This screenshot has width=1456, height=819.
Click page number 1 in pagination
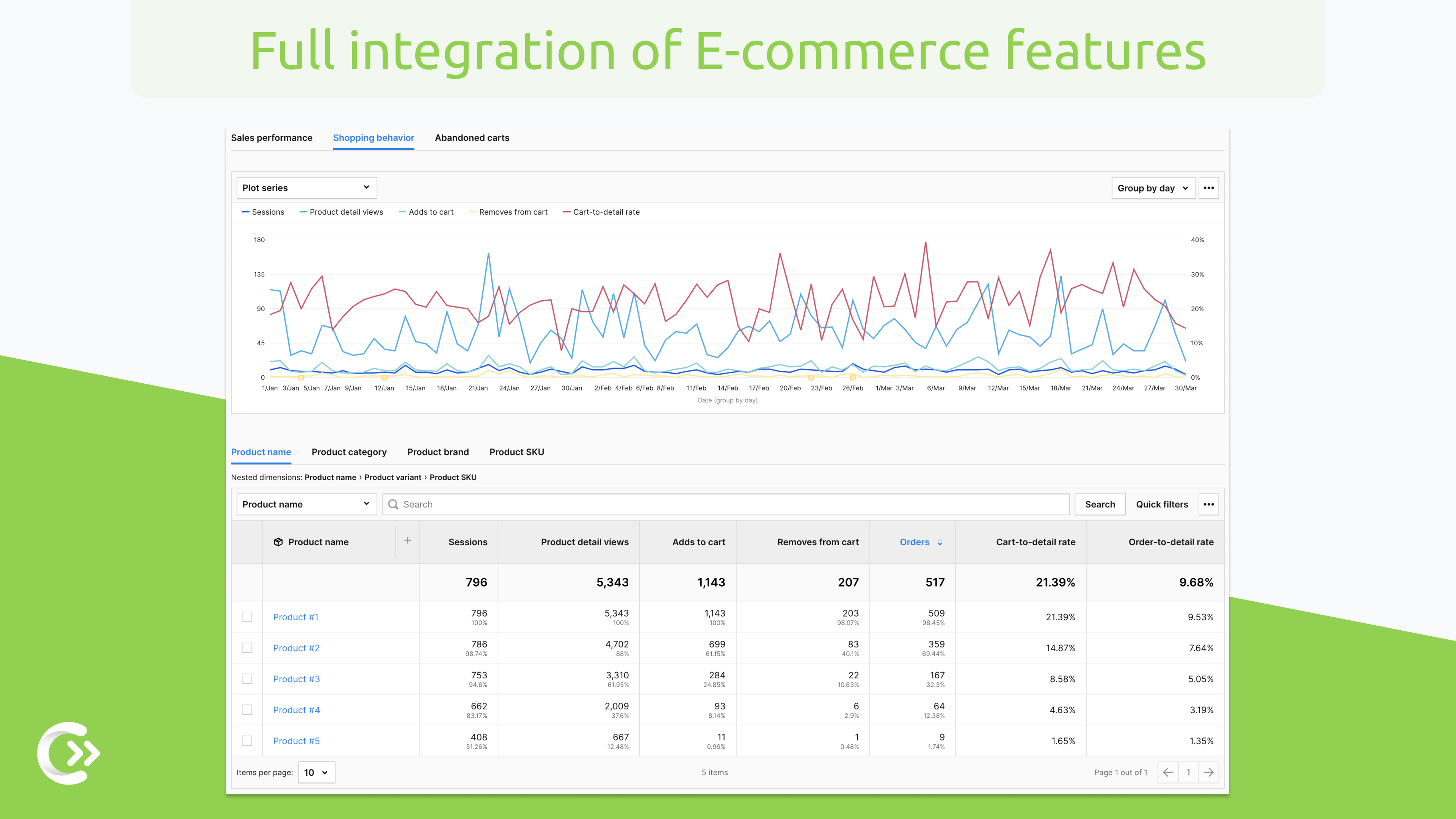(1188, 772)
